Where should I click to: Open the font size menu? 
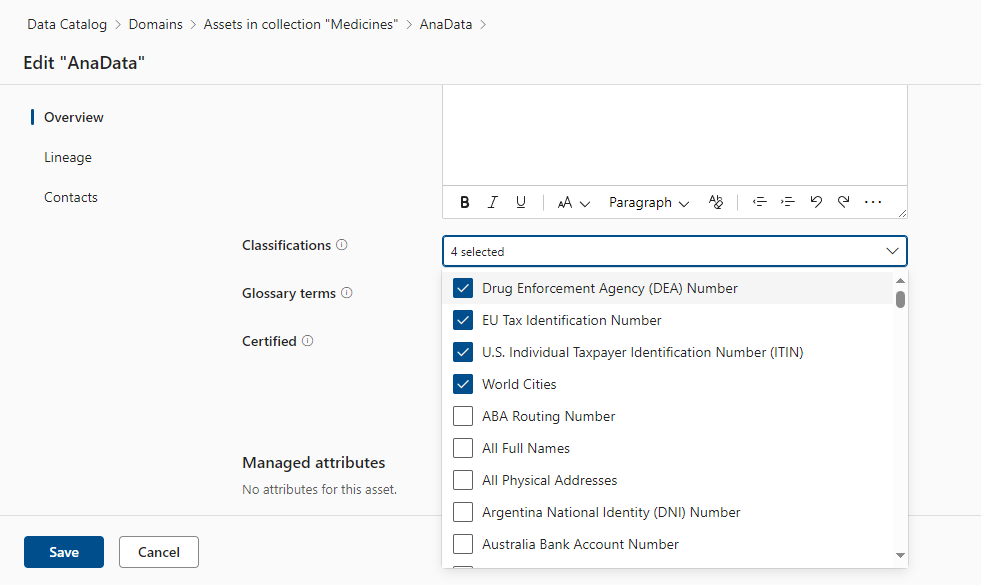point(574,203)
